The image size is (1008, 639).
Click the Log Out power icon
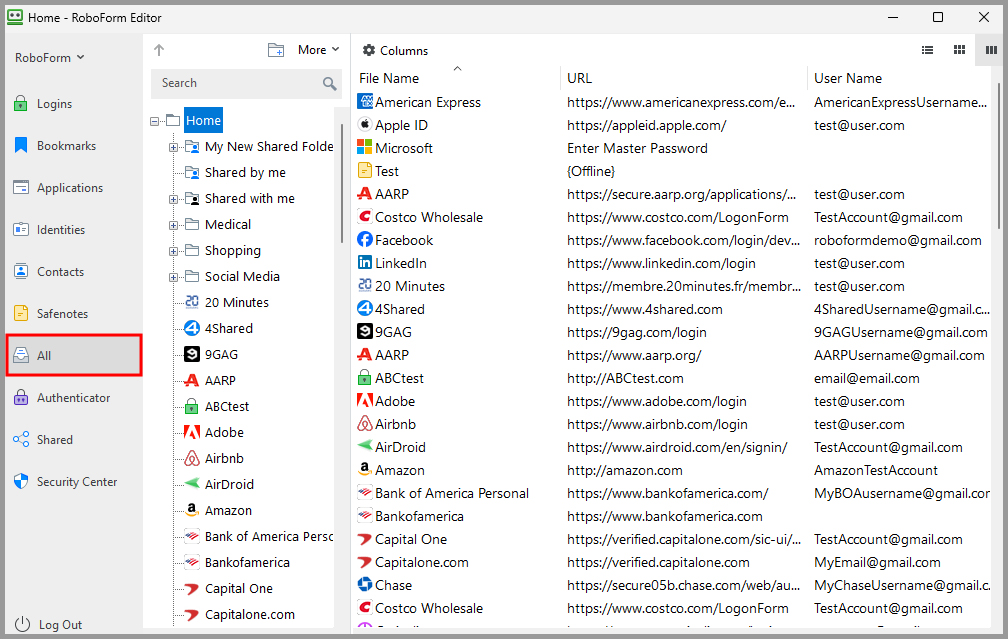click(22, 624)
